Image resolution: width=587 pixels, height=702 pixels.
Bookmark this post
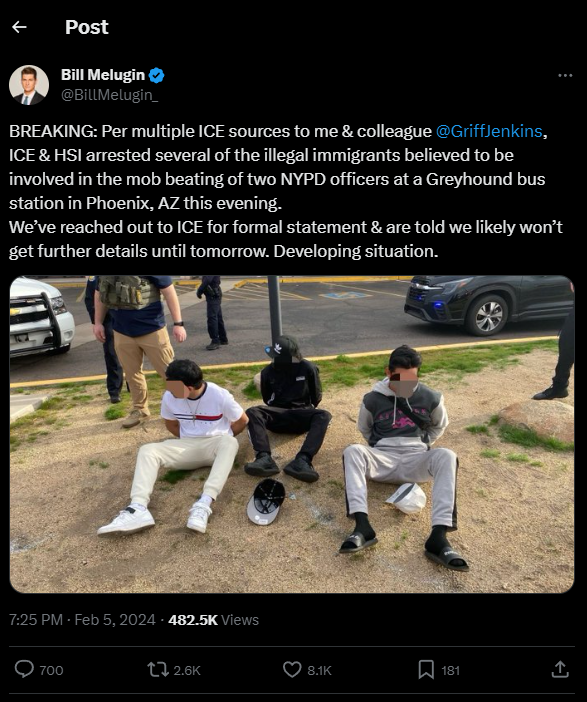pos(426,670)
